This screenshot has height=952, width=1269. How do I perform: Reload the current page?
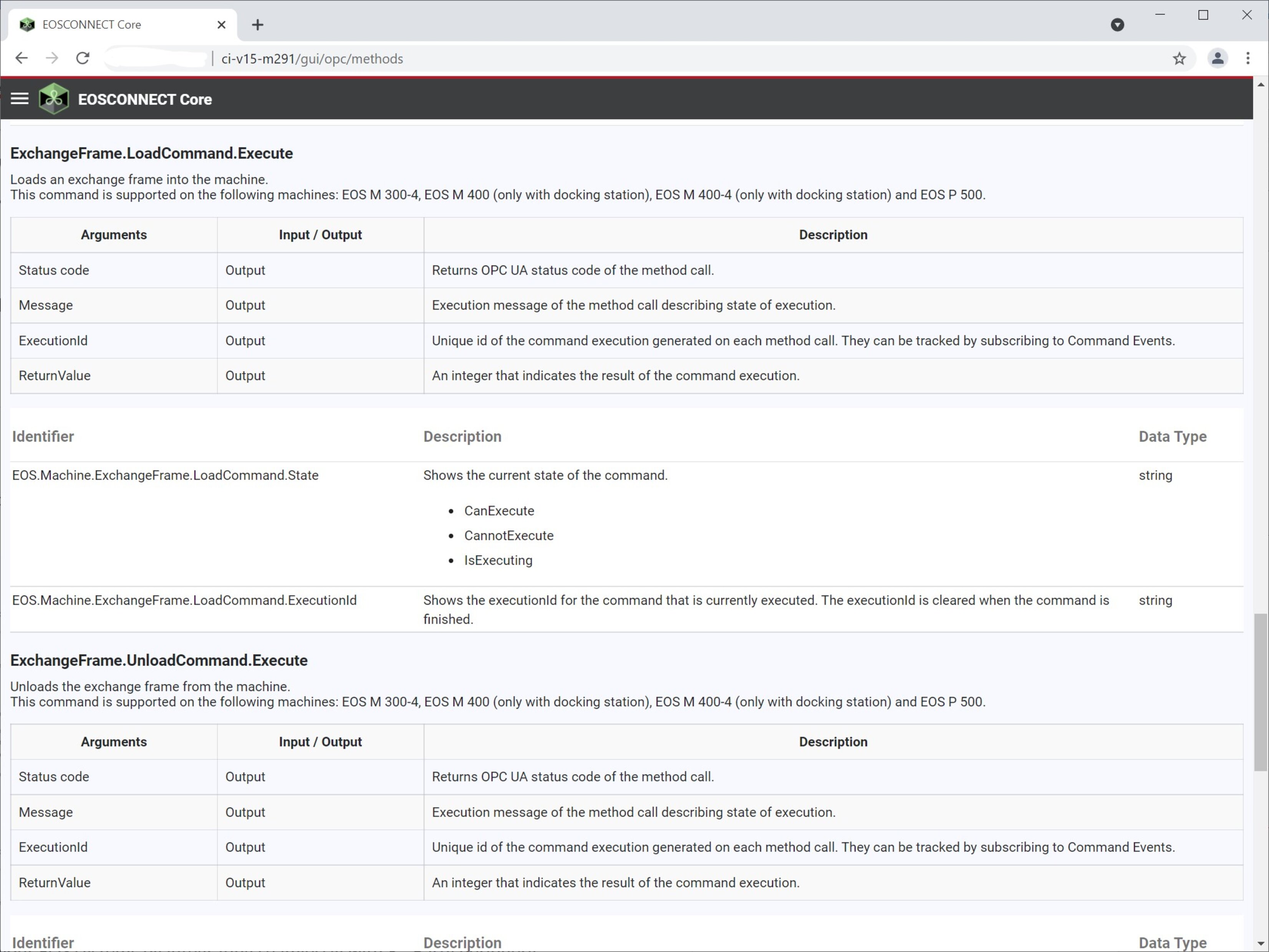pos(83,58)
